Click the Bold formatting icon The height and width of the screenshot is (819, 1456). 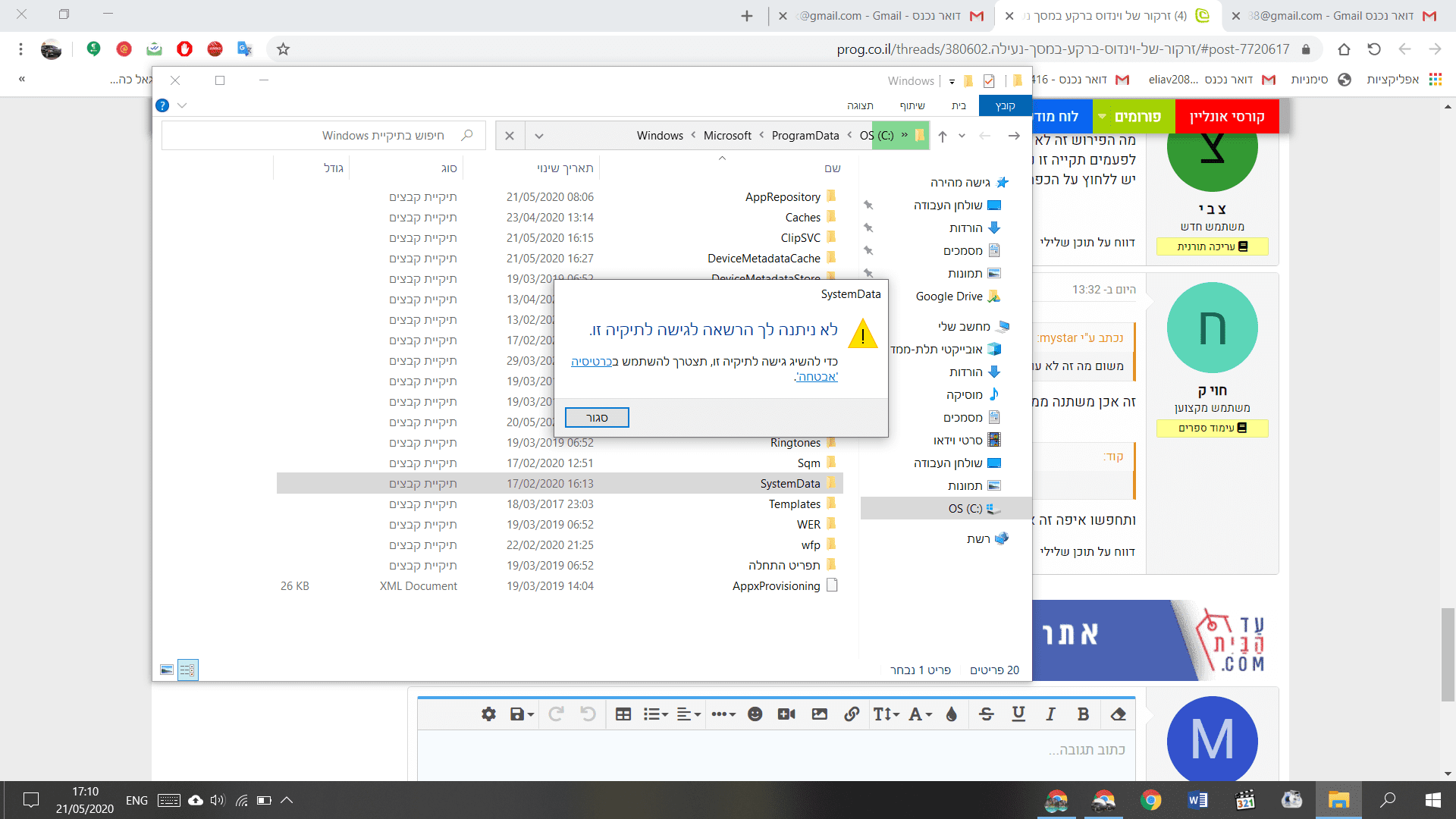[1083, 714]
